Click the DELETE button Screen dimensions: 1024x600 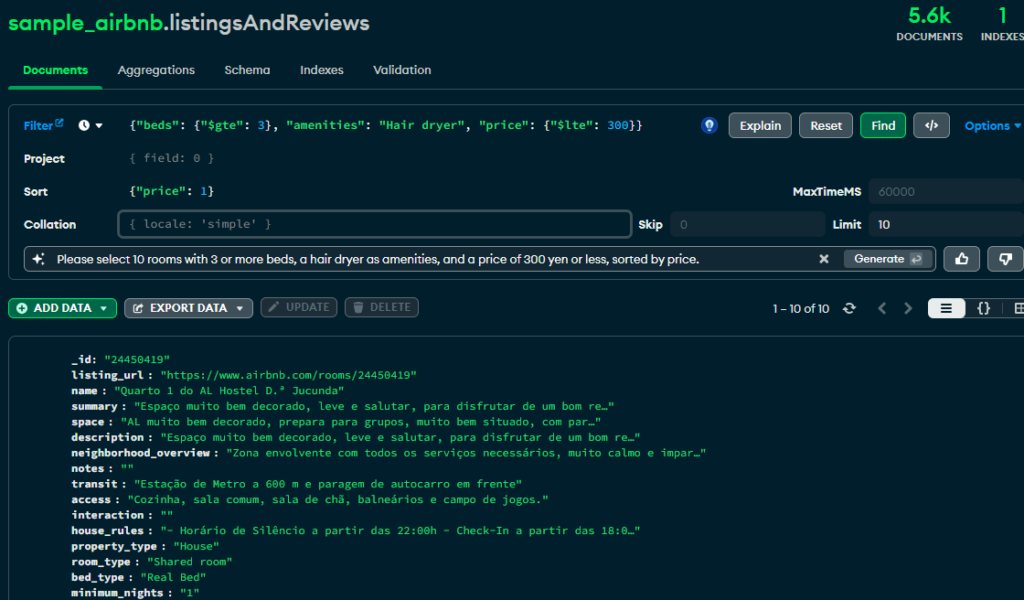[382, 308]
